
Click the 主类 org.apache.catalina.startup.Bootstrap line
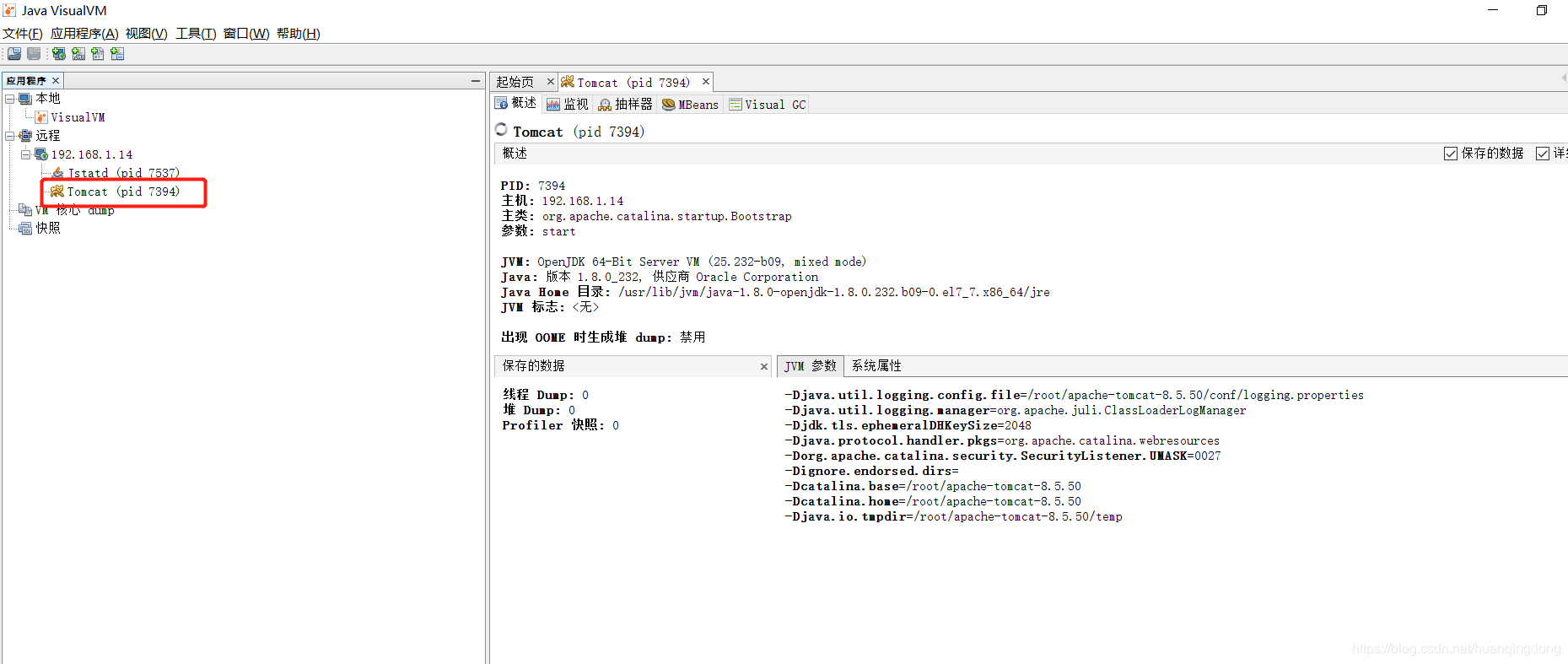point(646,216)
